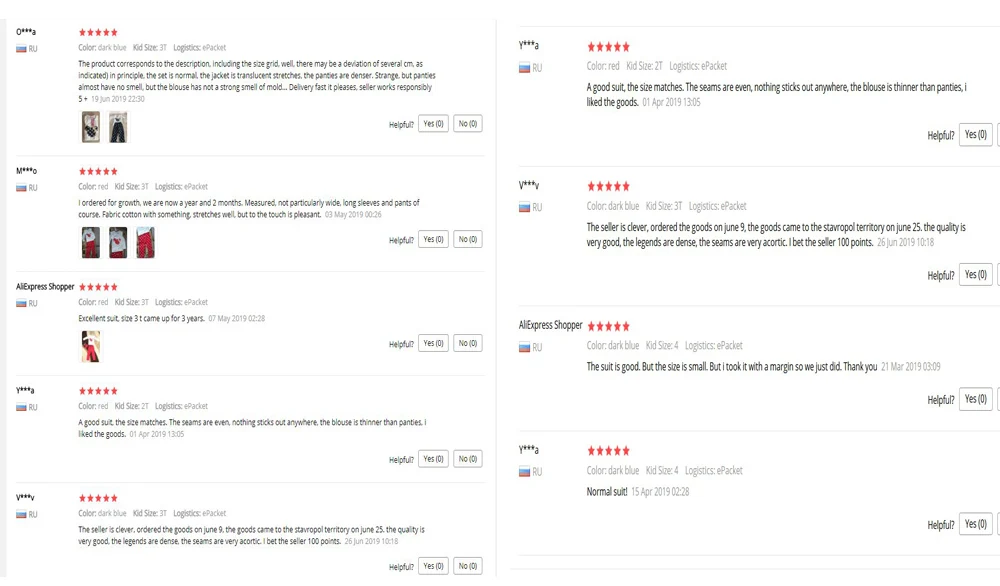Click Yes (0) on the suit is good review
The height and width of the screenshot is (586, 1000).
pyautogui.click(x=976, y=399)
